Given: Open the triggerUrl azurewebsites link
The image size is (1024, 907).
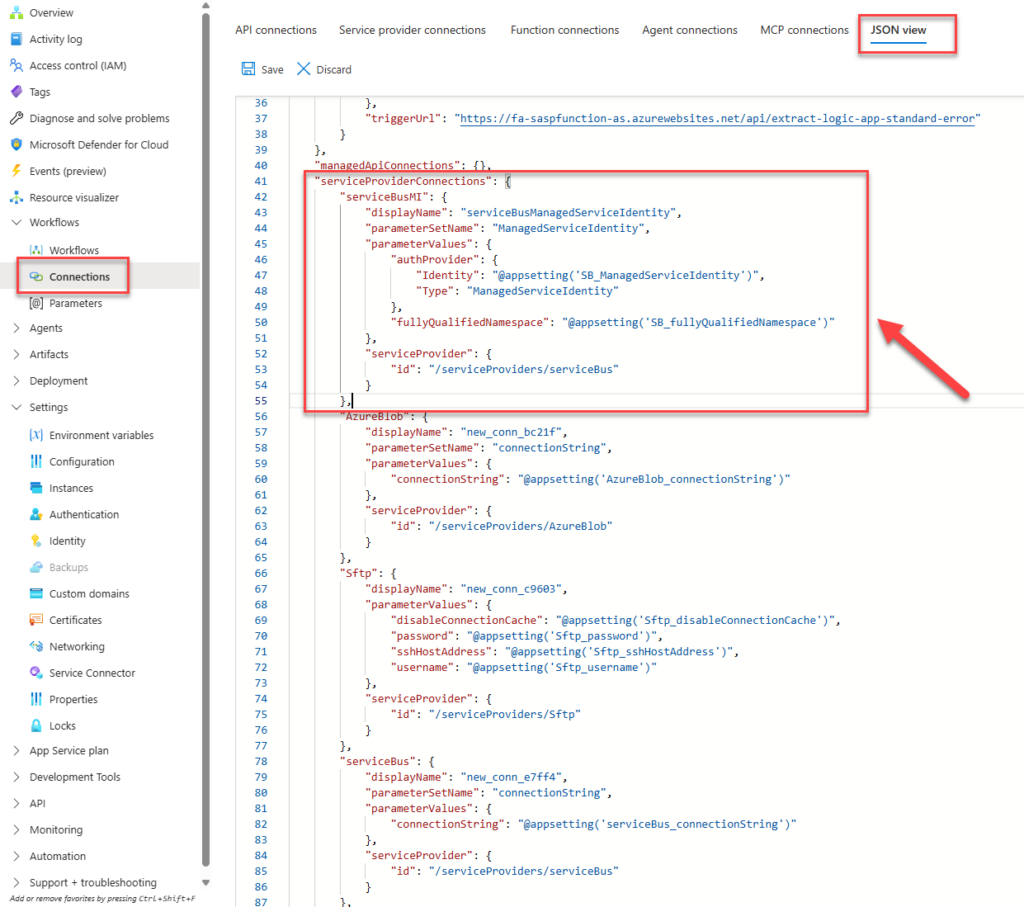Looking at the screenshot, I should coord(718,118).
